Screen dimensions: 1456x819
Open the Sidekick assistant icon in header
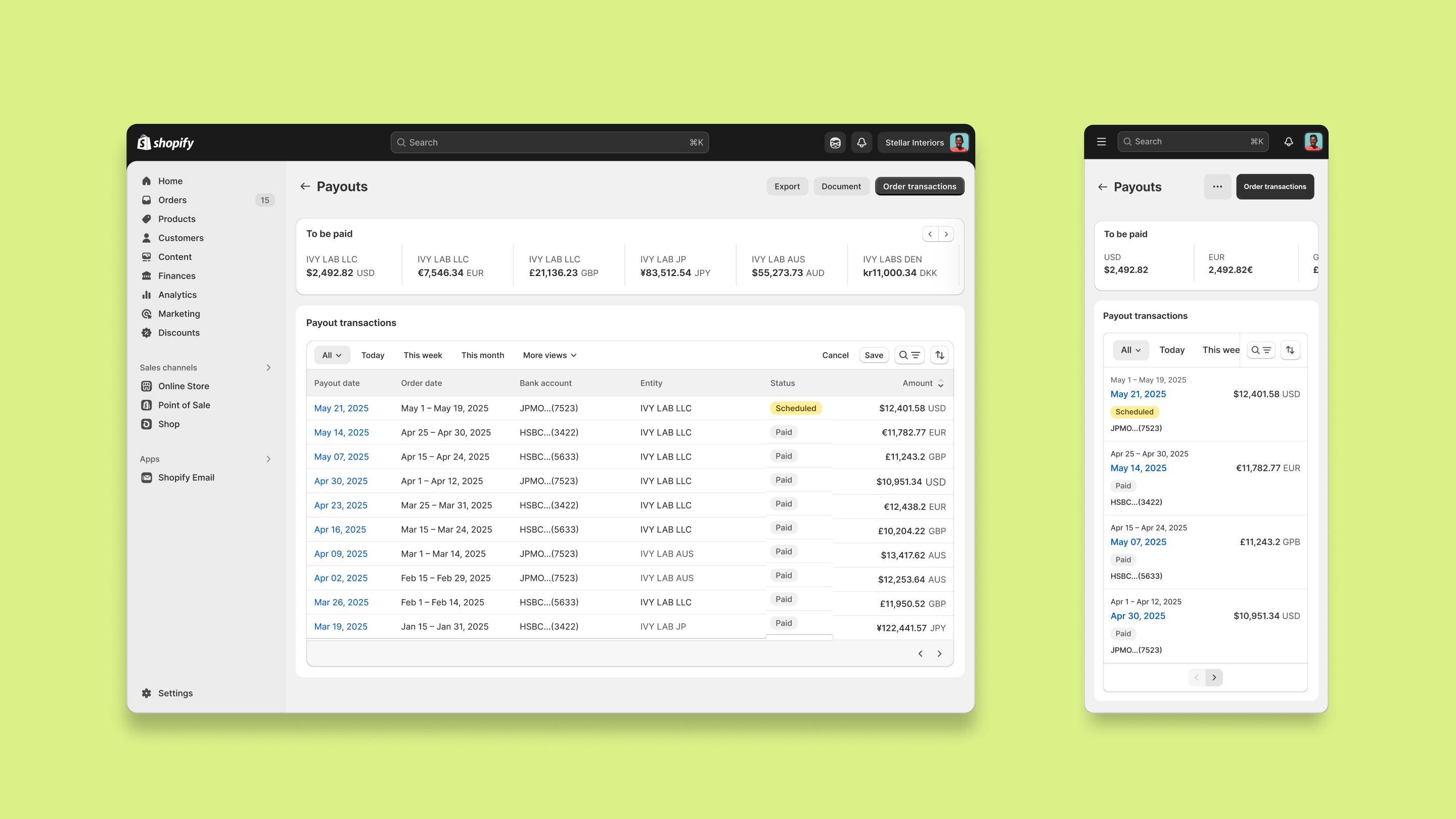click(835, 143)
